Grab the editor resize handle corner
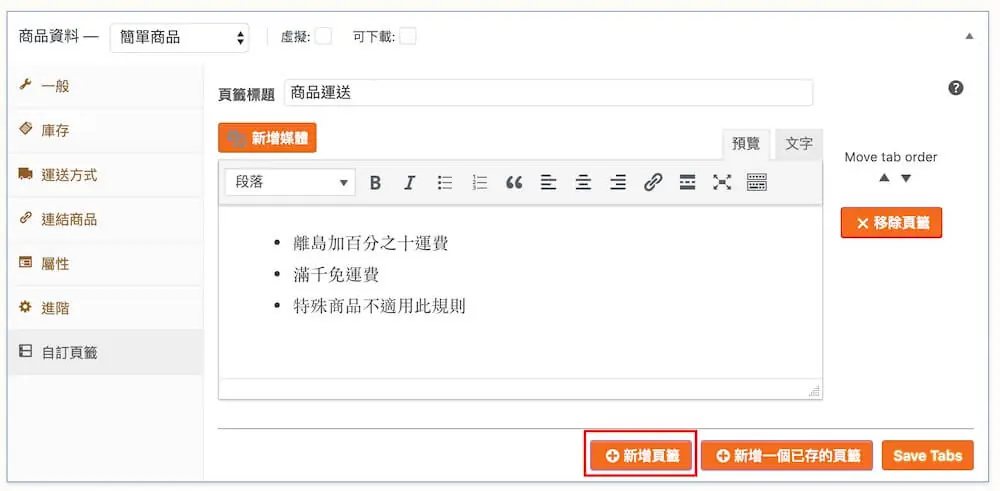This screenshot has height=491, width=1000. [814, 392]
